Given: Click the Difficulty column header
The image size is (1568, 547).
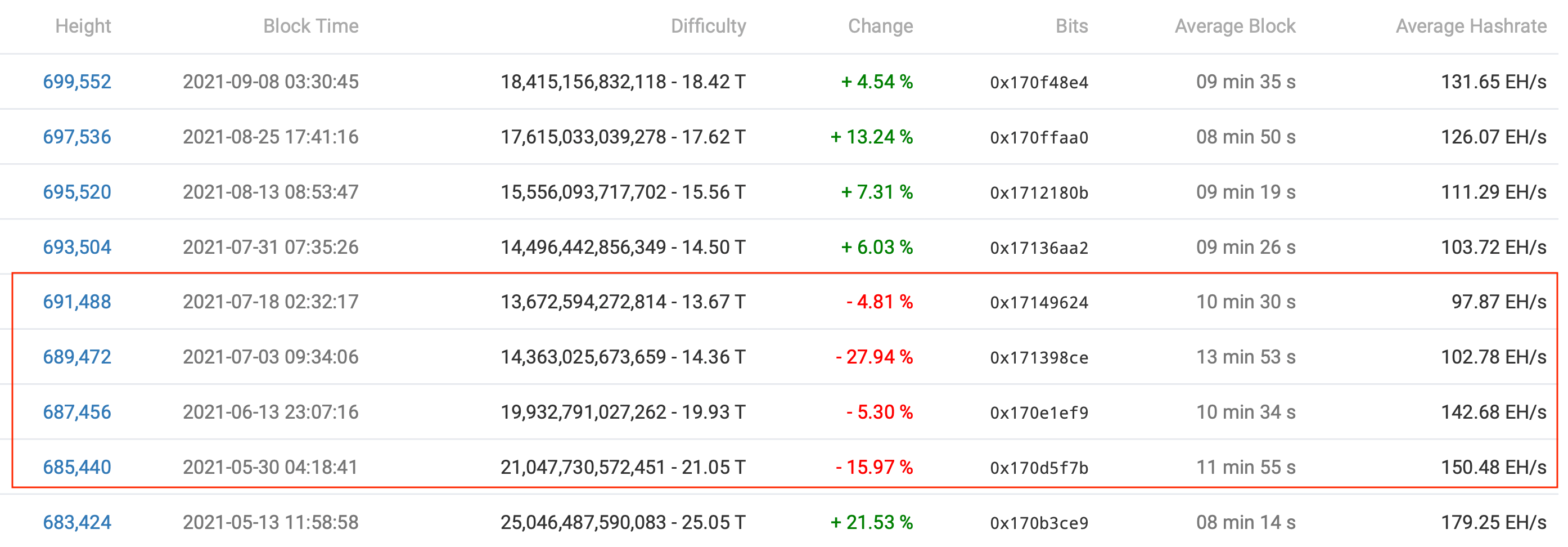Looking at the screenshot, I should (708, 26).
